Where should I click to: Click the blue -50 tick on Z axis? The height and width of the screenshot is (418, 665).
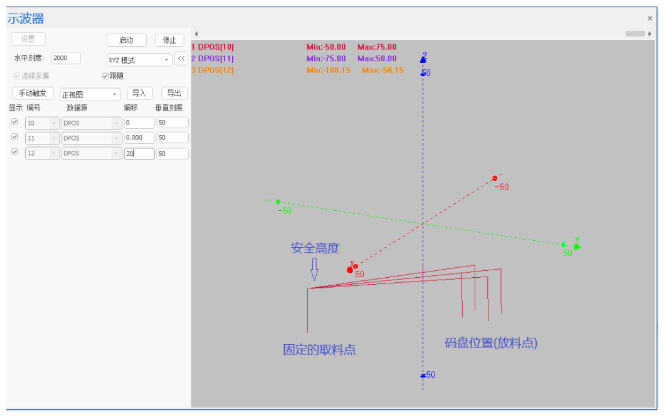pos(423,375)
